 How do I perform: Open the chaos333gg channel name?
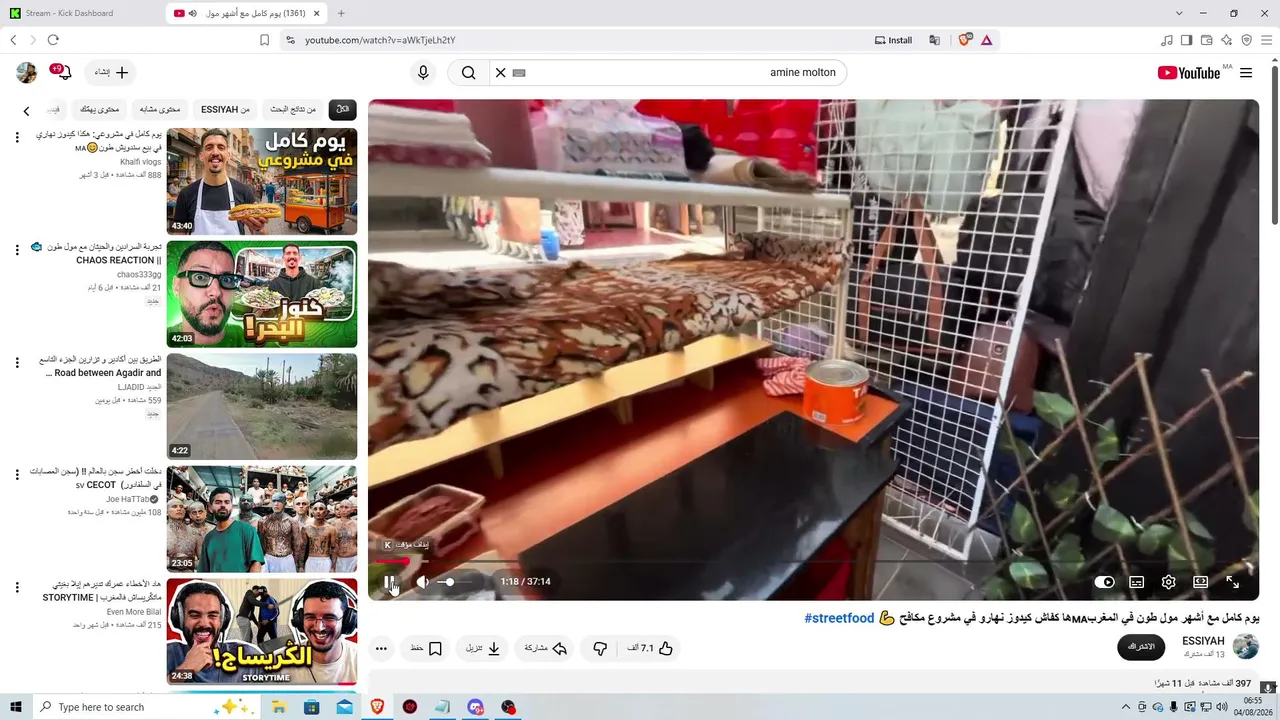[139, 274]
